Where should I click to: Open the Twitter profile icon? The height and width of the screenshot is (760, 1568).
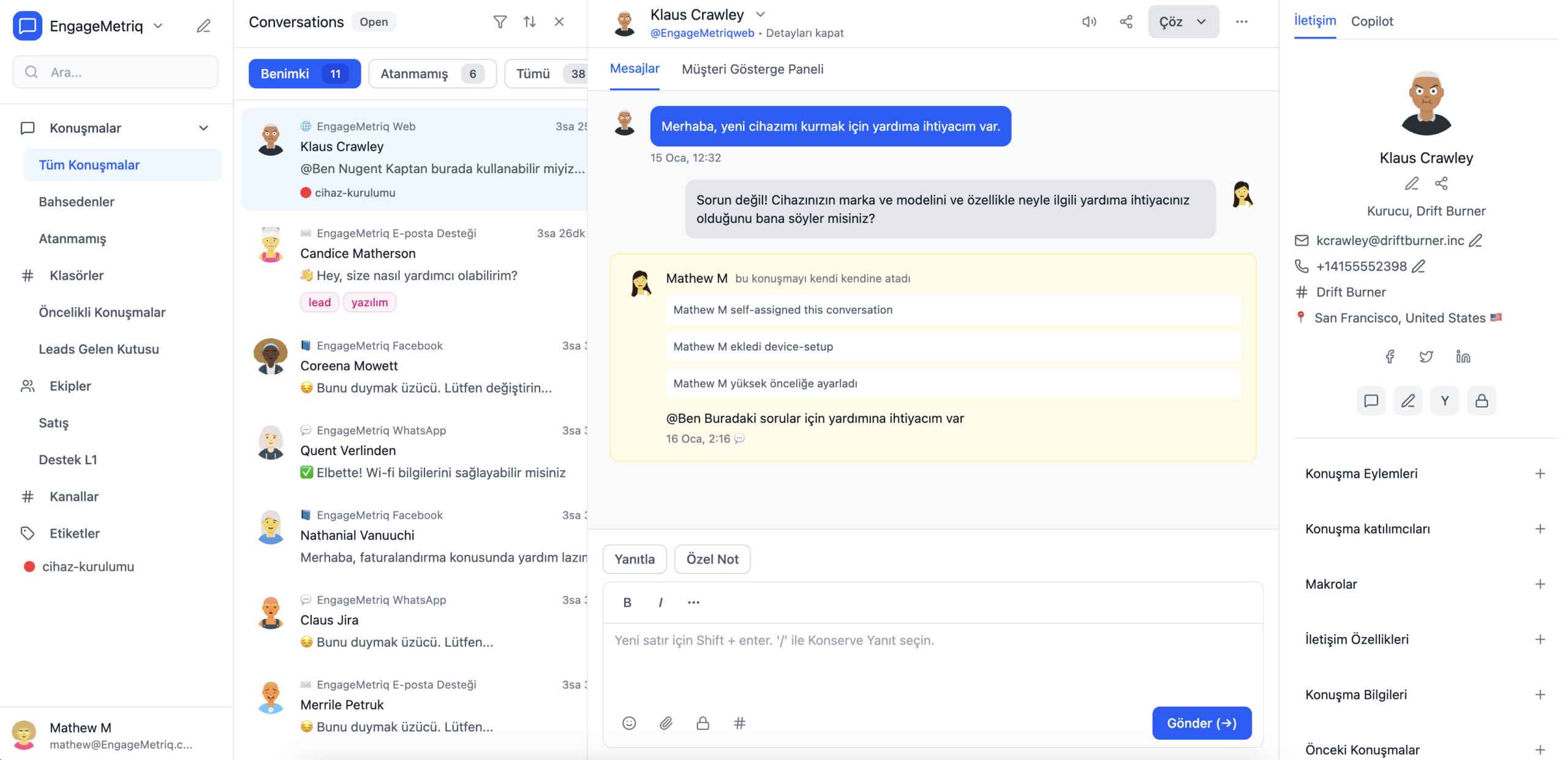(1426, 356)
